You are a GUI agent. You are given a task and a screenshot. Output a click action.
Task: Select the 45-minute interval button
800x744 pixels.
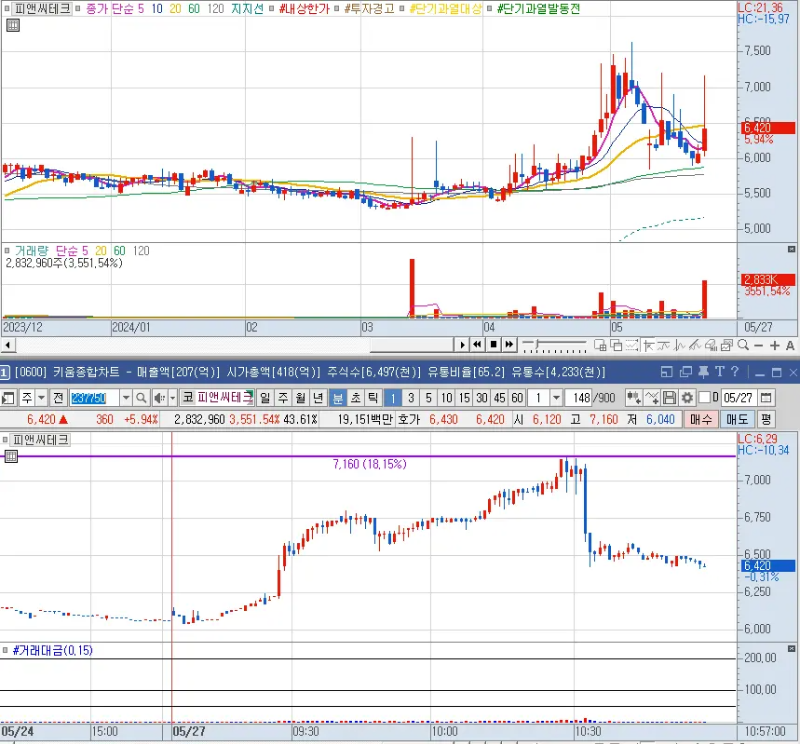pos(499,398)
